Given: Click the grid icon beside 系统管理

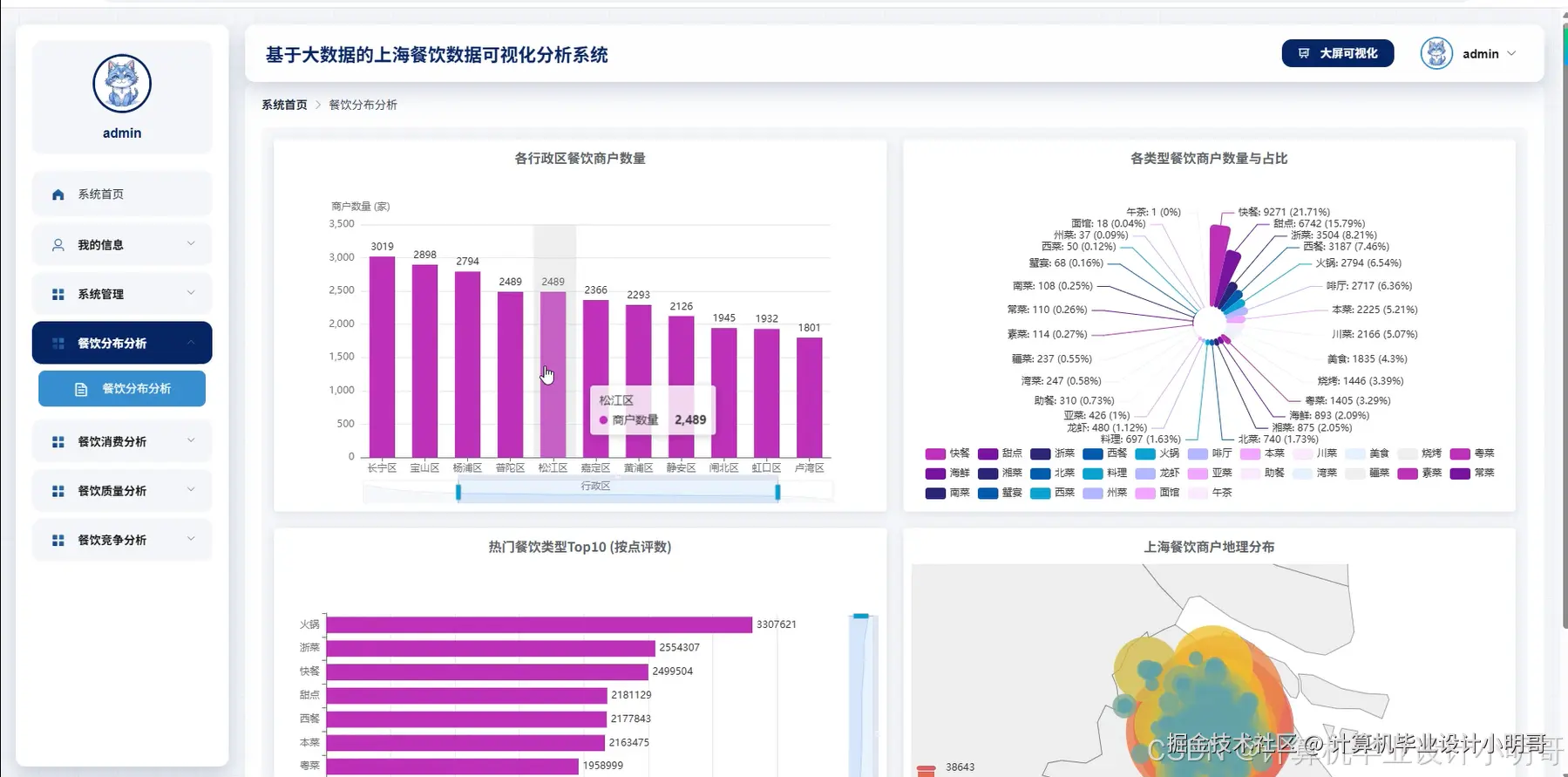Looking at the screenshot, I should [58, 294].
